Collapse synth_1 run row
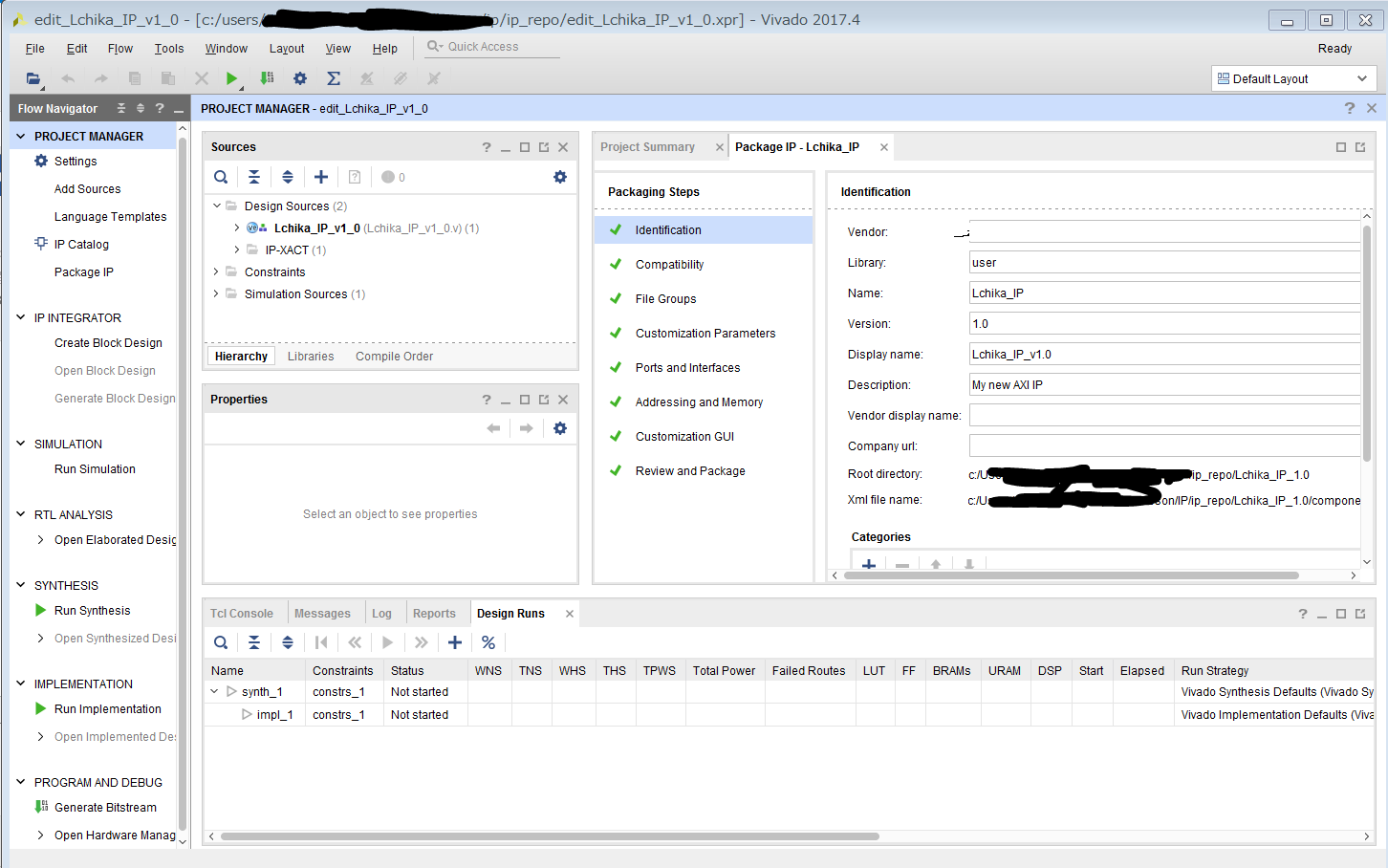 [214, 691]
